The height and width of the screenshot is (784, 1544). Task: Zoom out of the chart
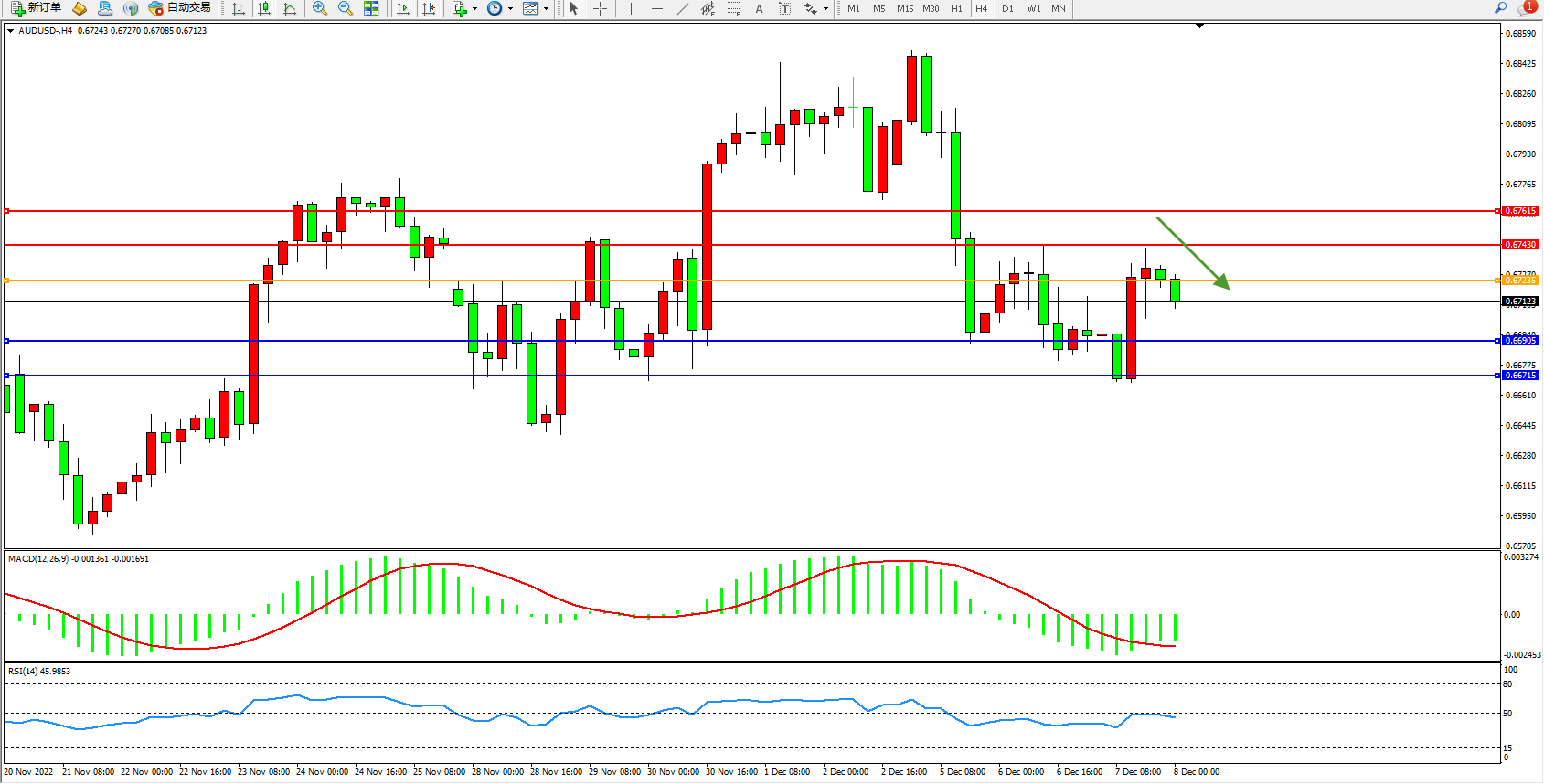click(x=346, y=8)
